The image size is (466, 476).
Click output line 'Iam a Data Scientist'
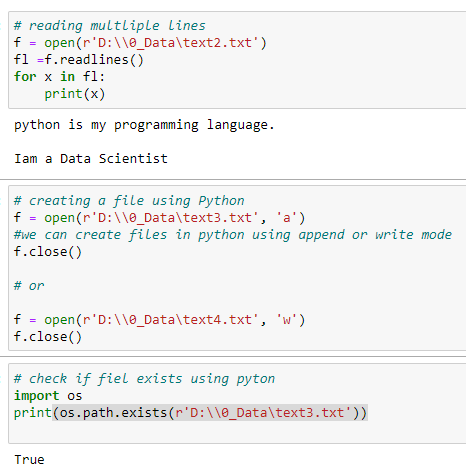91,159
